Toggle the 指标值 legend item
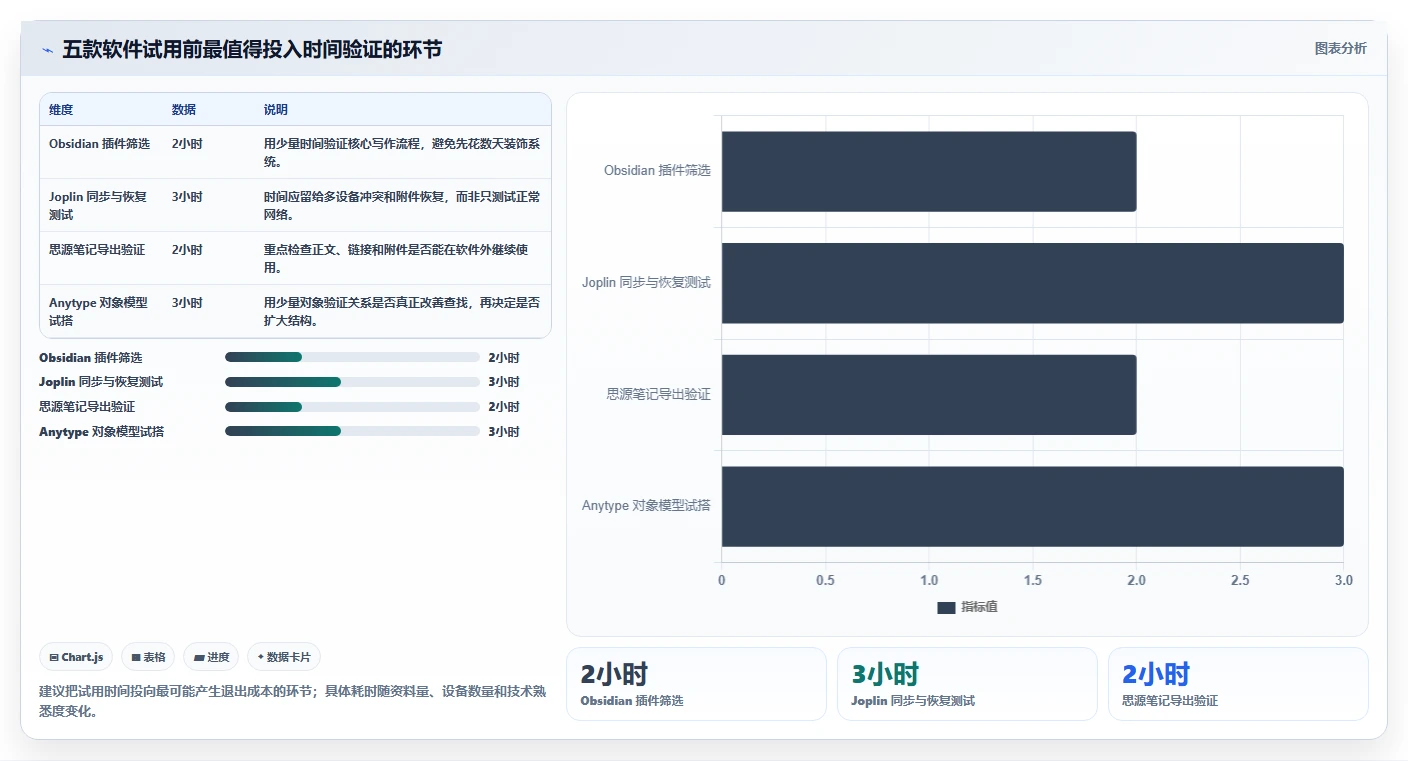The height and width of the screenshot is (761, 1408). (x=967, y=607)
